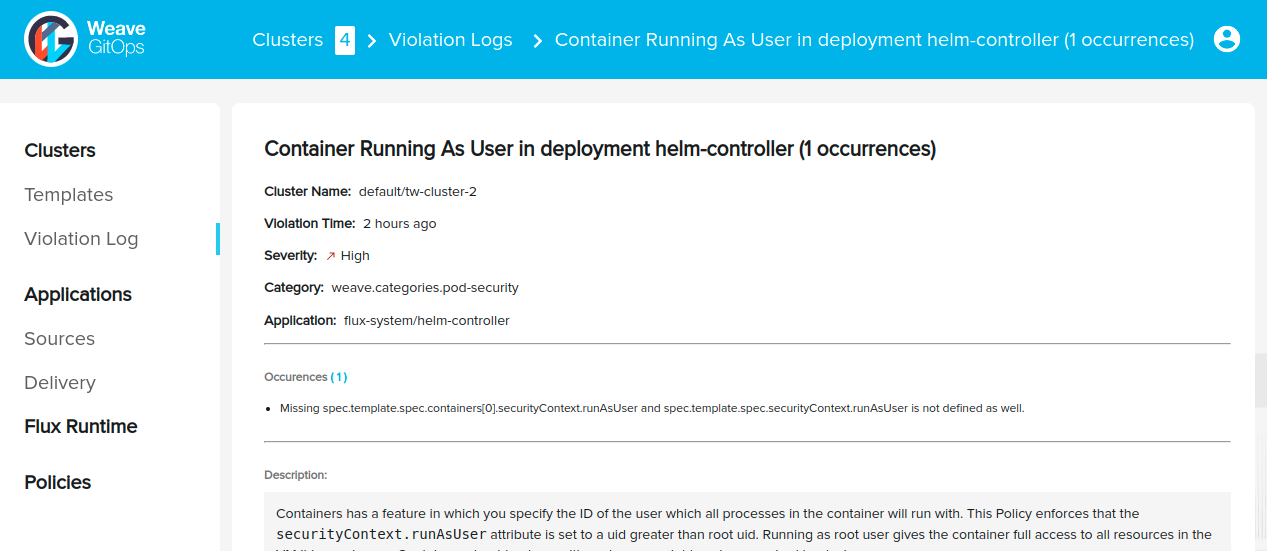The height and width of the screenshot is (551, 1267).
Task: Open Templates in the sidebar
Action: click(69, 195)
